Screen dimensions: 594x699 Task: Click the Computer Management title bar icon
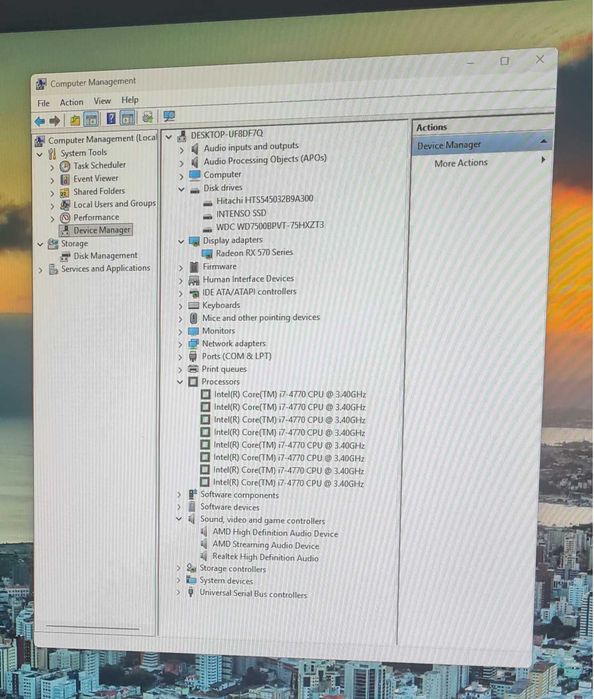pyautogui.click(x=41, y=84)
